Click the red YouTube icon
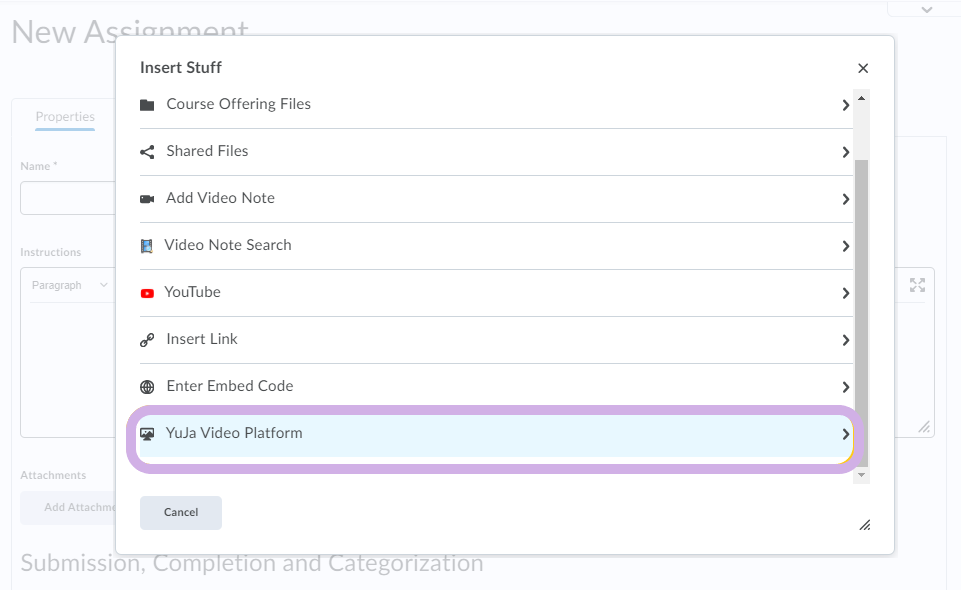 [x=147, y=293]
